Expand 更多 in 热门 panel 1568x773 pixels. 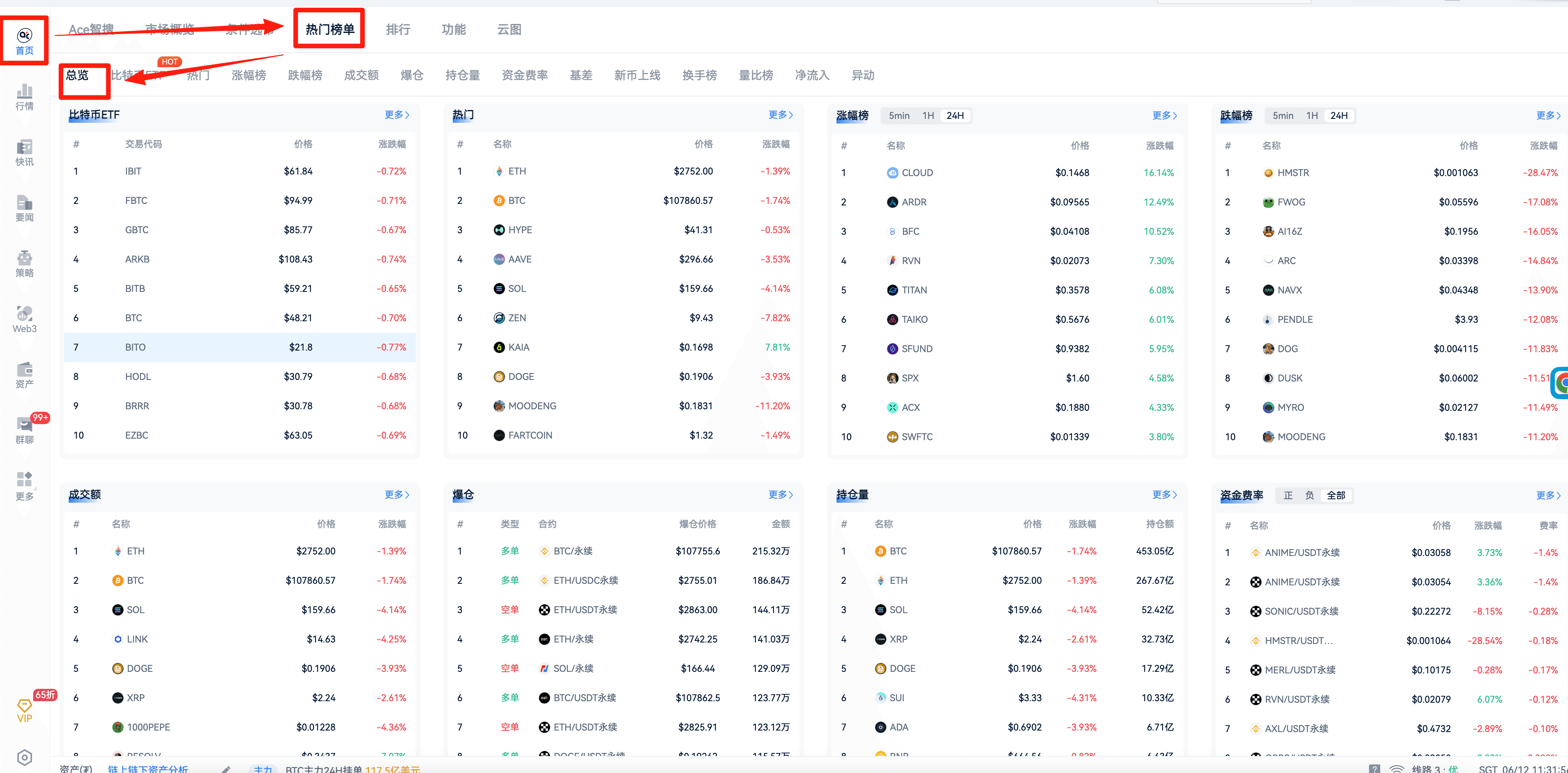tap(781, 114)
